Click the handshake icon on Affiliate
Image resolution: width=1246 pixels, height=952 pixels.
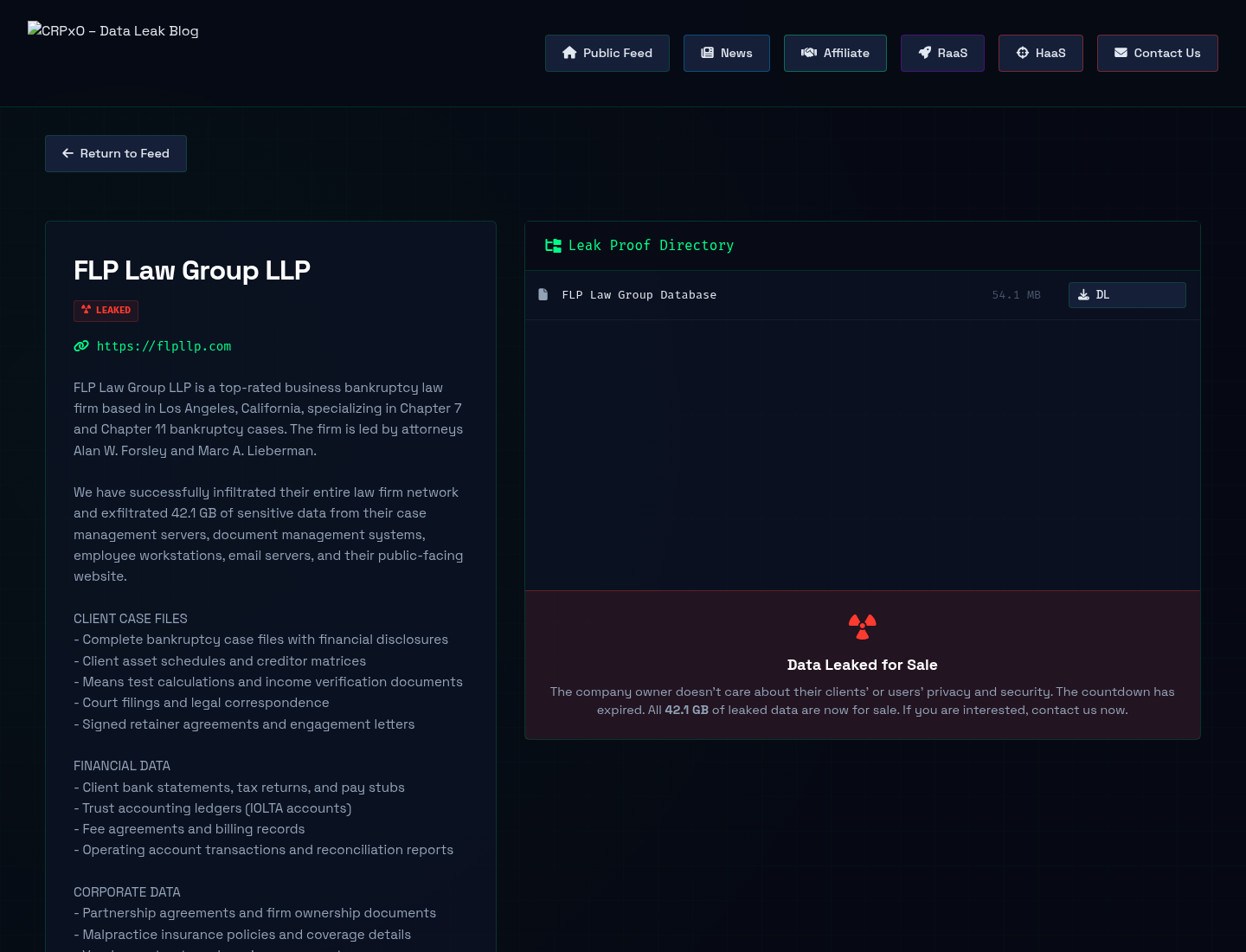coord(809,53)
